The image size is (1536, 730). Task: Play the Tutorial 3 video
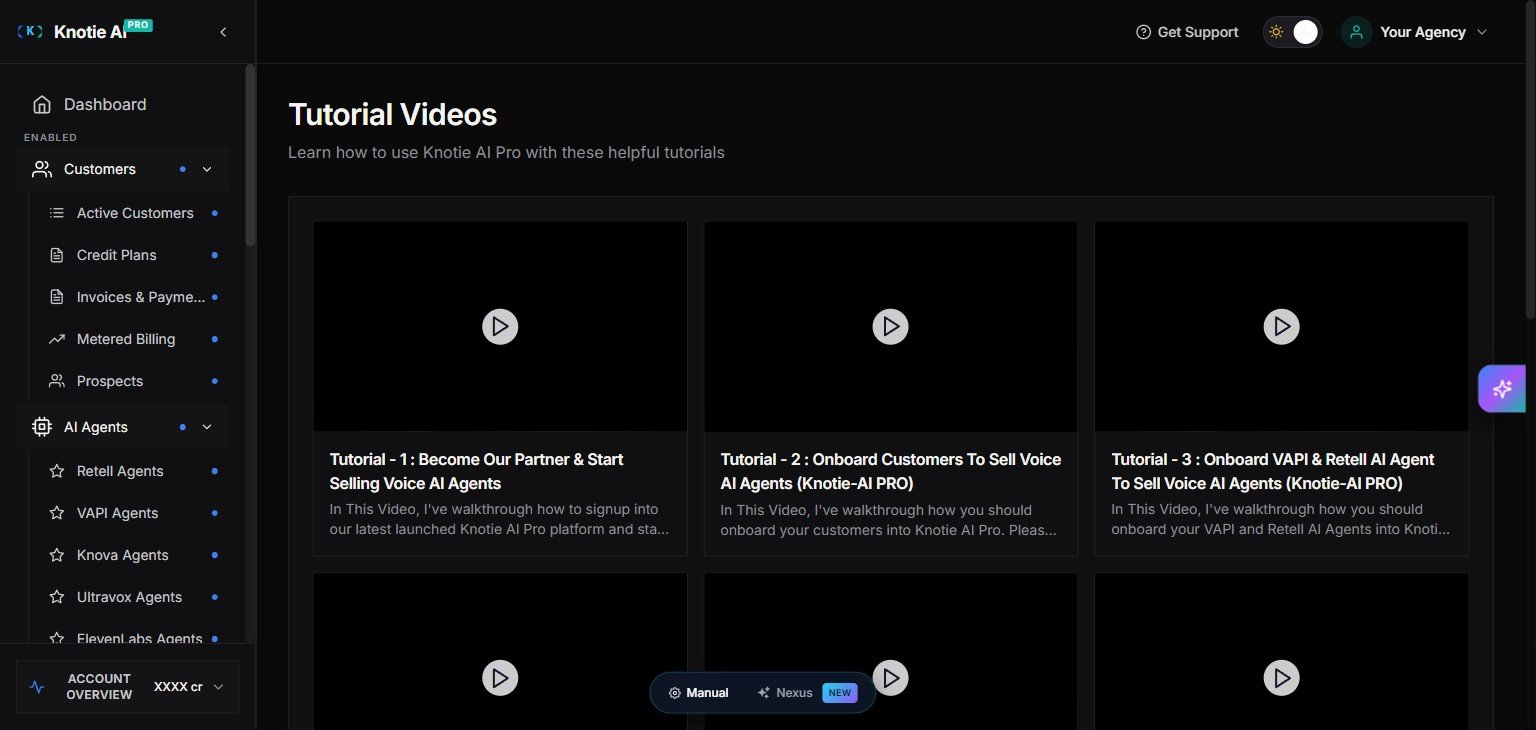(1281, 326)
